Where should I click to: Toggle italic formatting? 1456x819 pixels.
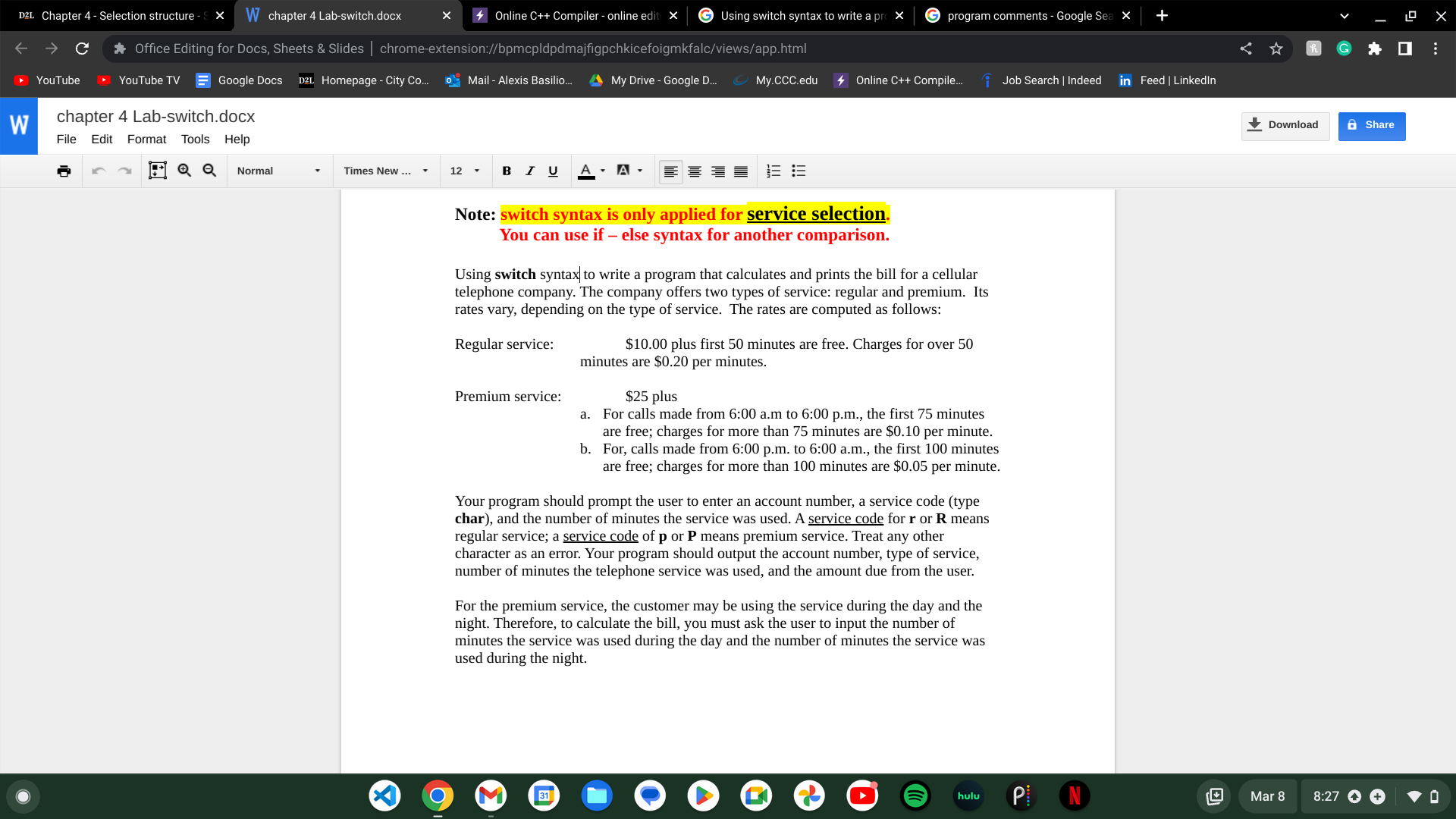529,171
